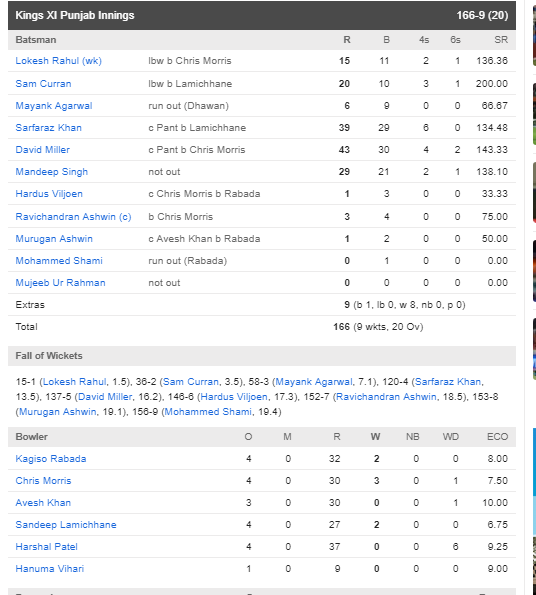Open Mohammed Shami in Fall of Wickets
The width and height of the screenshot is (536, 595).
pos(208,412)
